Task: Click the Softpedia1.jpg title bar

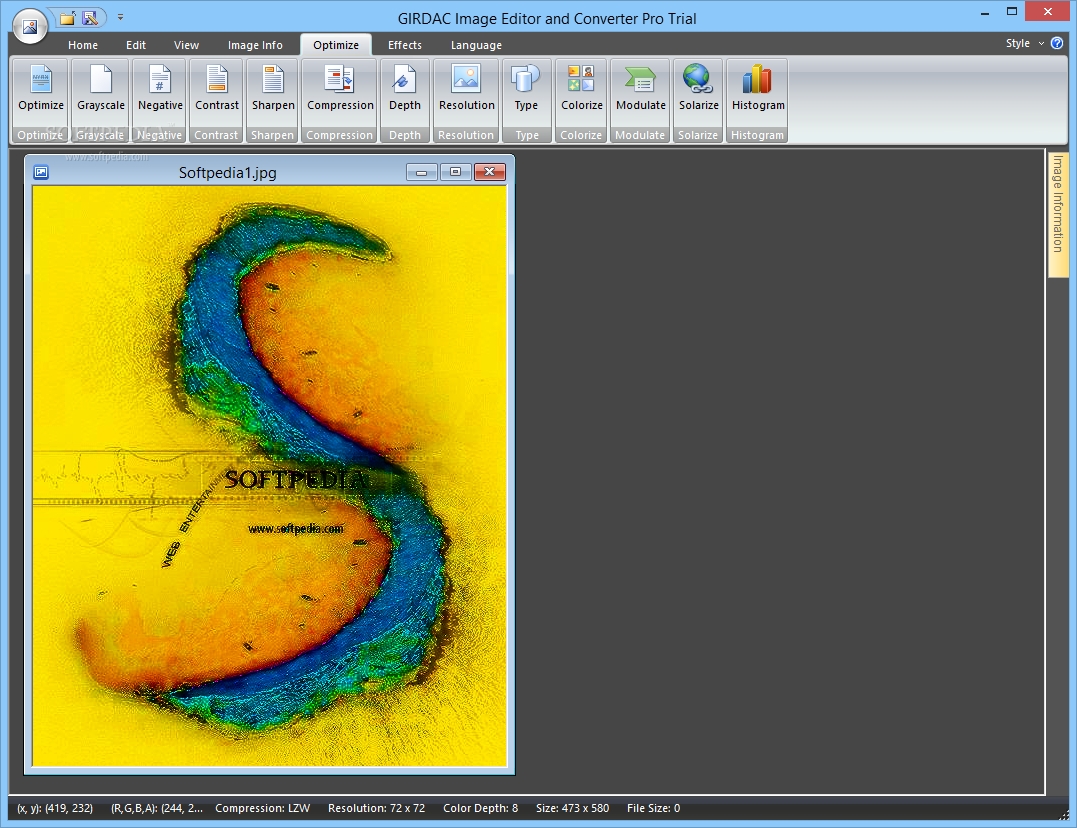Action: coord(227,172)
